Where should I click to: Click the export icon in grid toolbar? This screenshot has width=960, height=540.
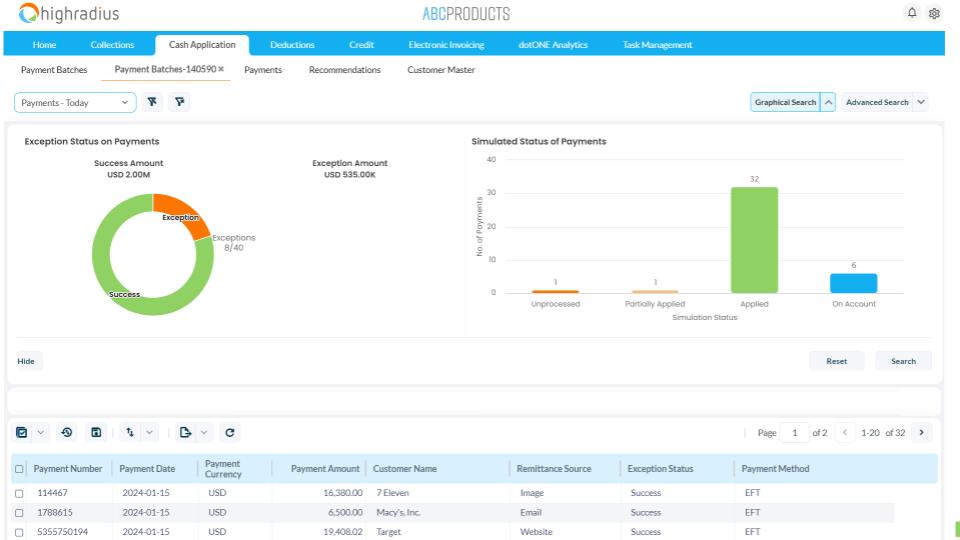[185, 432]
